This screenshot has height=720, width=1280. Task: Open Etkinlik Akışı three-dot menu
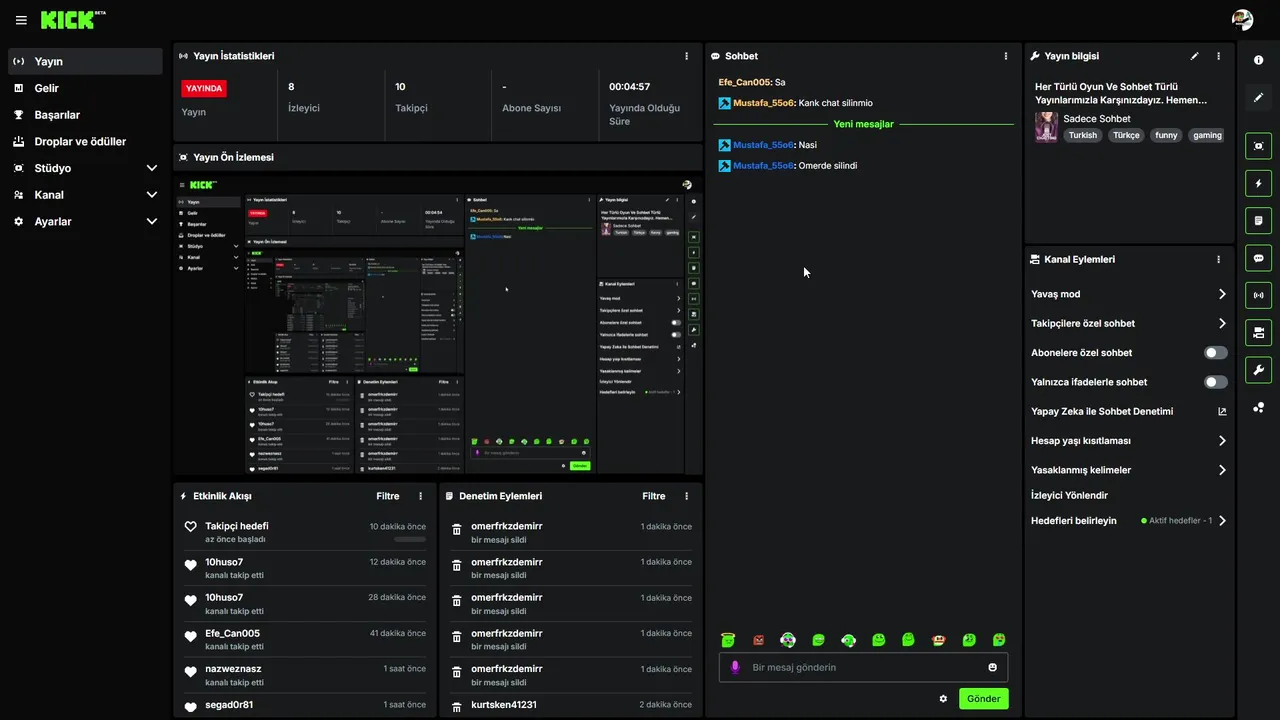pos(420,496)
